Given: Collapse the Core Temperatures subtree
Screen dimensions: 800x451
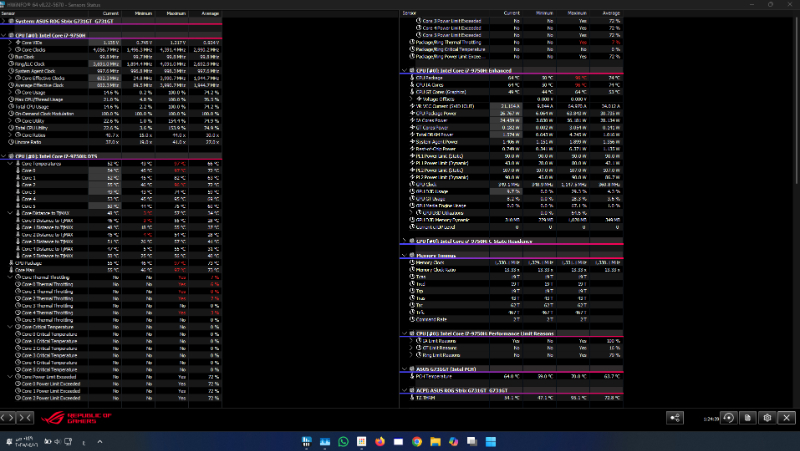Looking at the screenshot, I should pos(10,164).
